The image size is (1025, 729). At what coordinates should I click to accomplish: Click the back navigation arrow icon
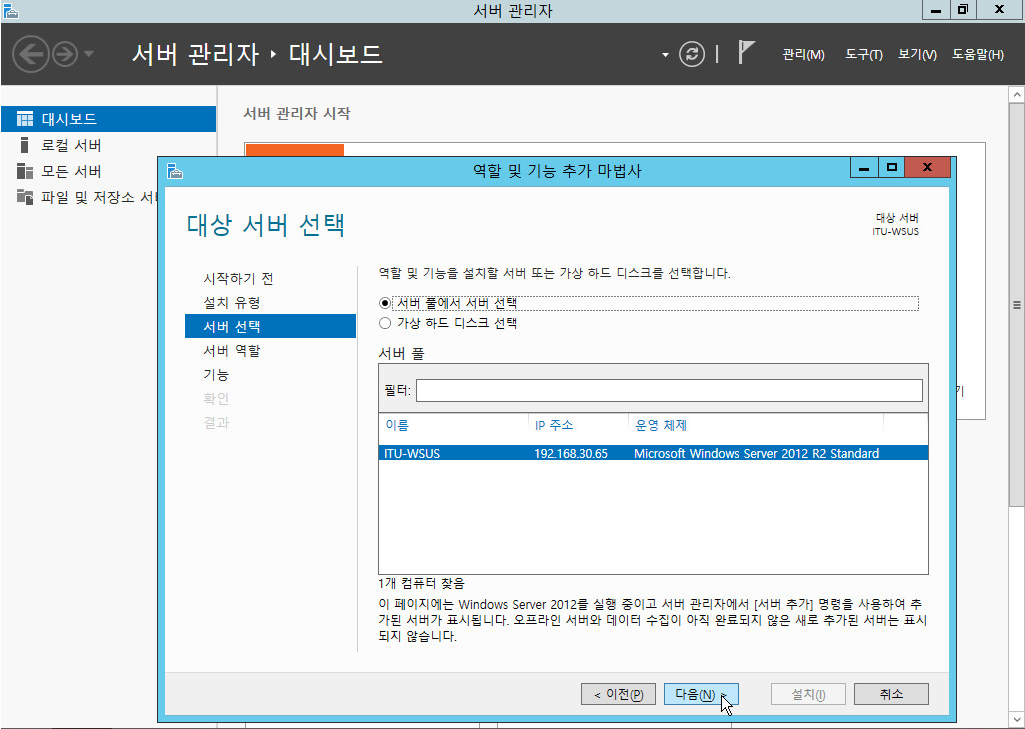[31, 54]
